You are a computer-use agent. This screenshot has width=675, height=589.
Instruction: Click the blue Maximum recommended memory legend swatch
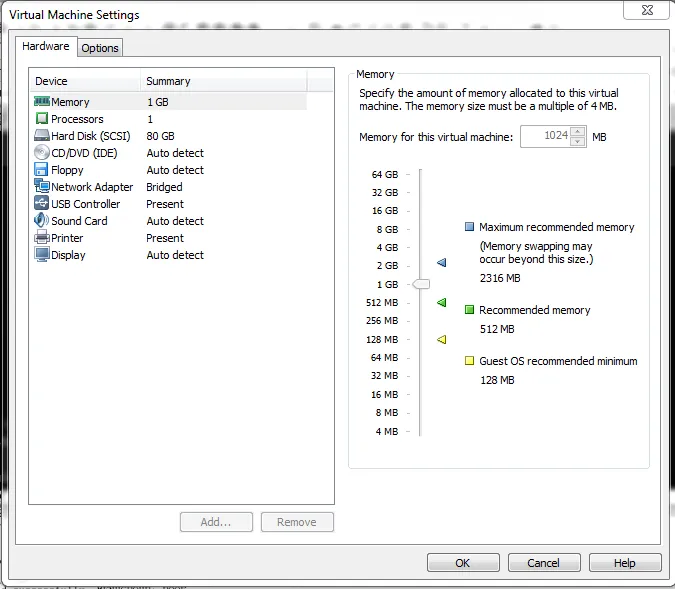coord(469,226)
